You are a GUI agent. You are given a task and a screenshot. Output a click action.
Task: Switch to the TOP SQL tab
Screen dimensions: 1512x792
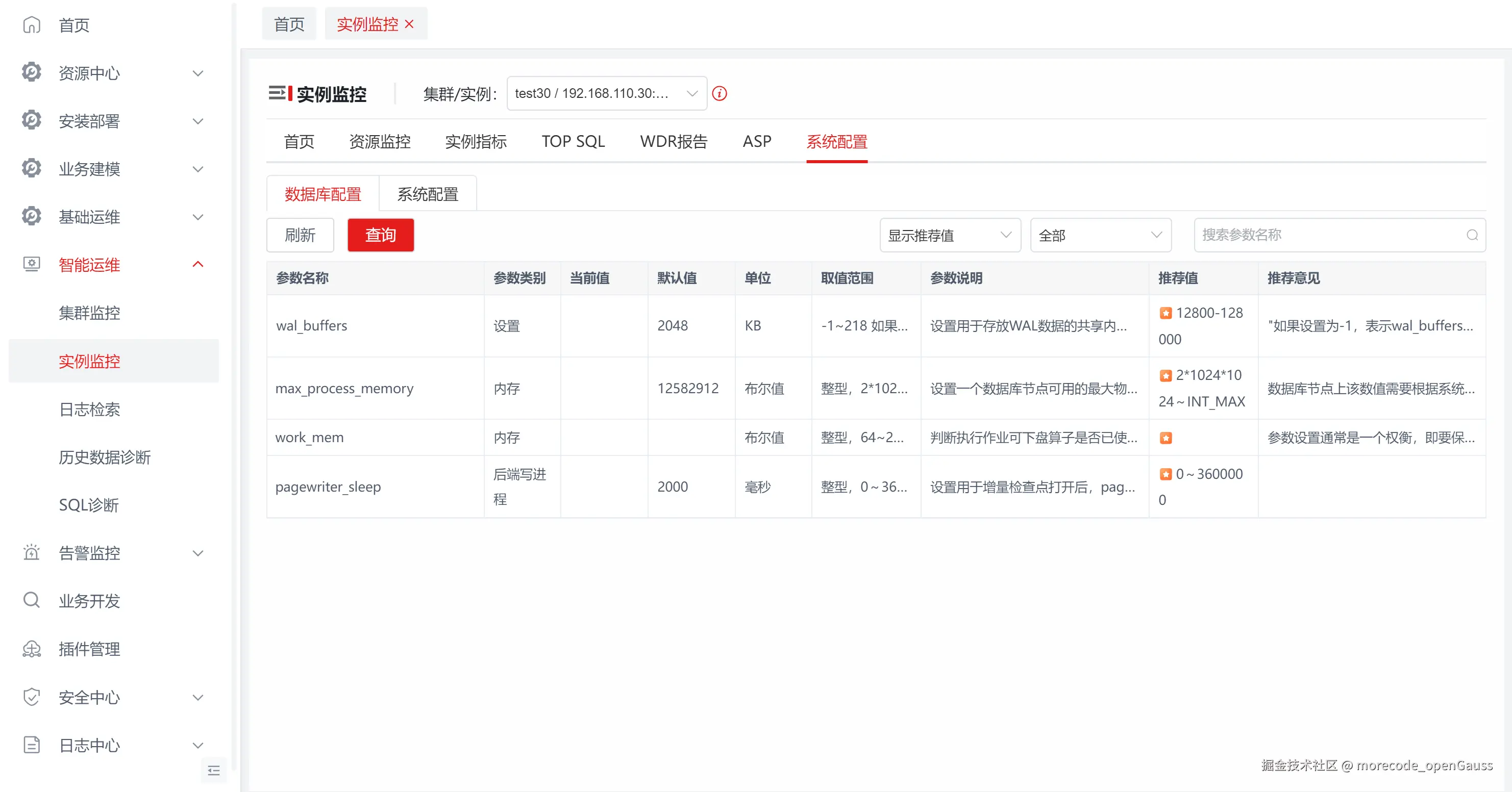[x=573, y=141]
